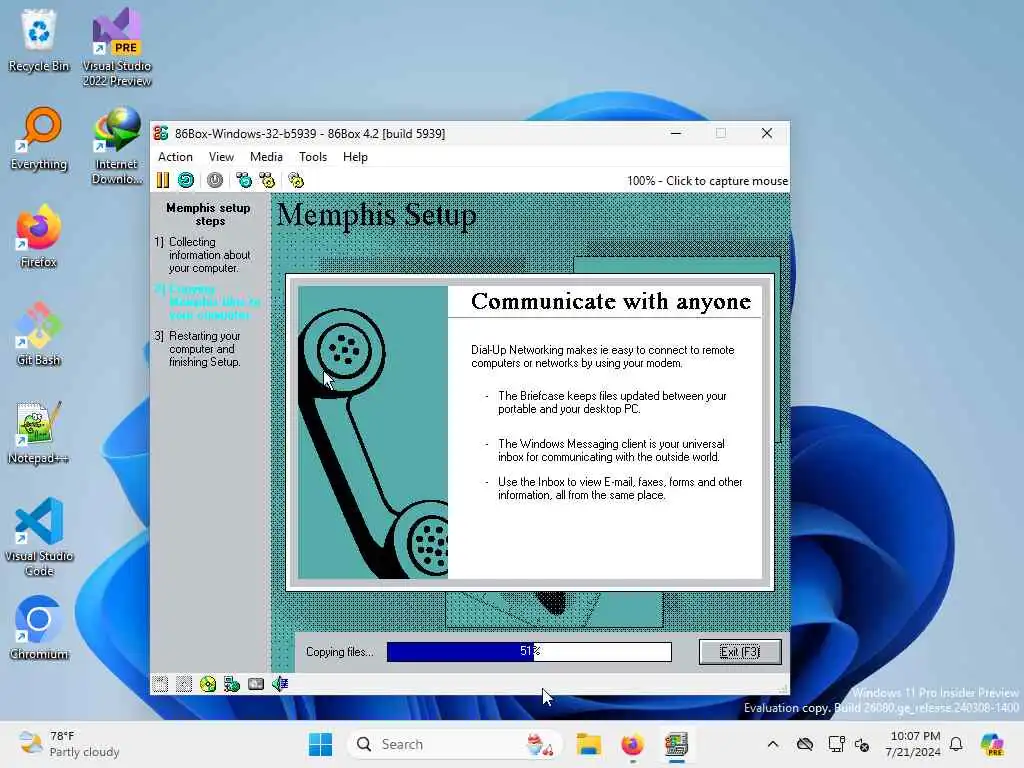Open the Media menu
1024x768 pixels.
(x=266, y=157)
